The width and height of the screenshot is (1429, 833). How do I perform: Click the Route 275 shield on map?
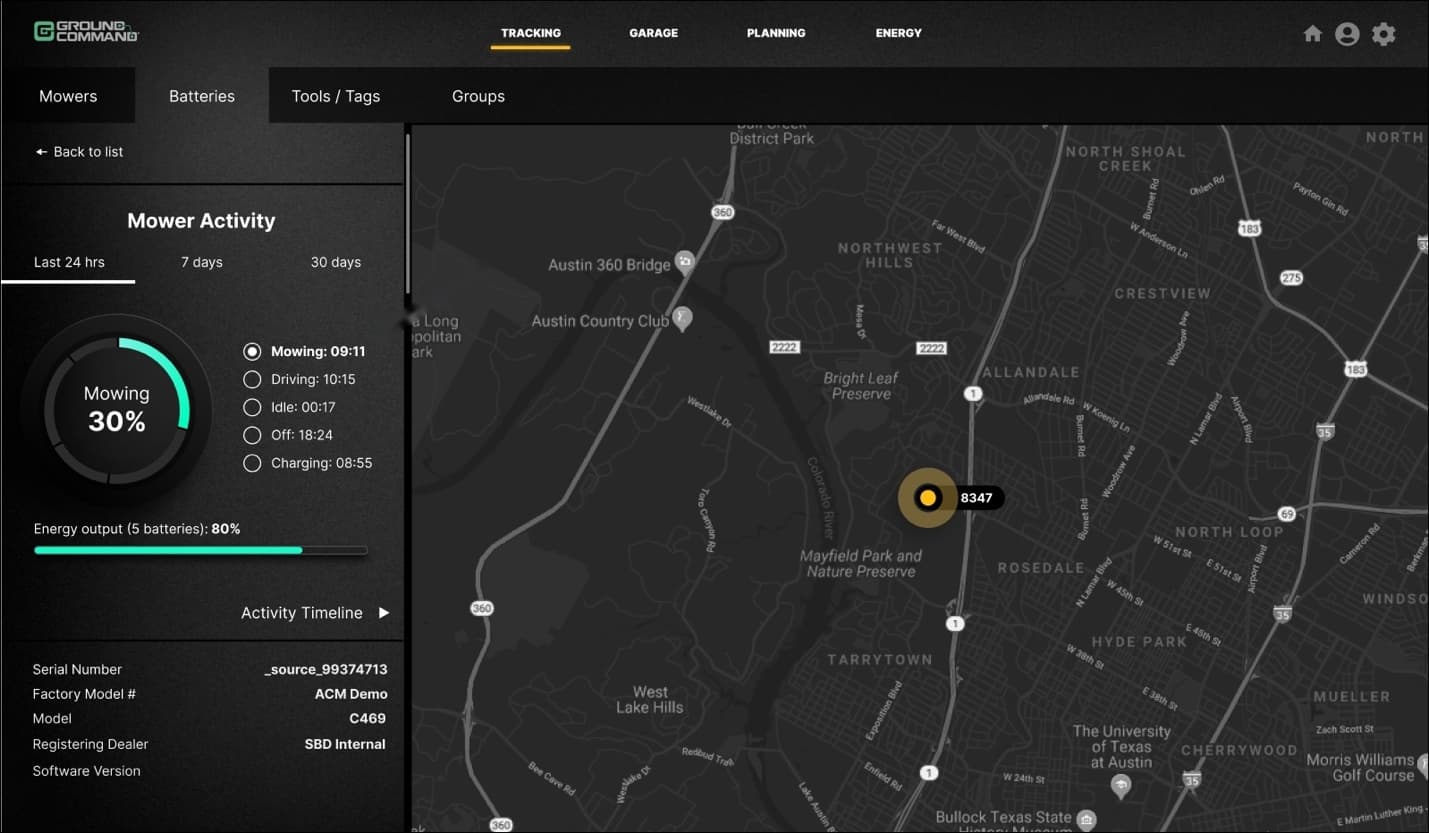[1291, 278]
